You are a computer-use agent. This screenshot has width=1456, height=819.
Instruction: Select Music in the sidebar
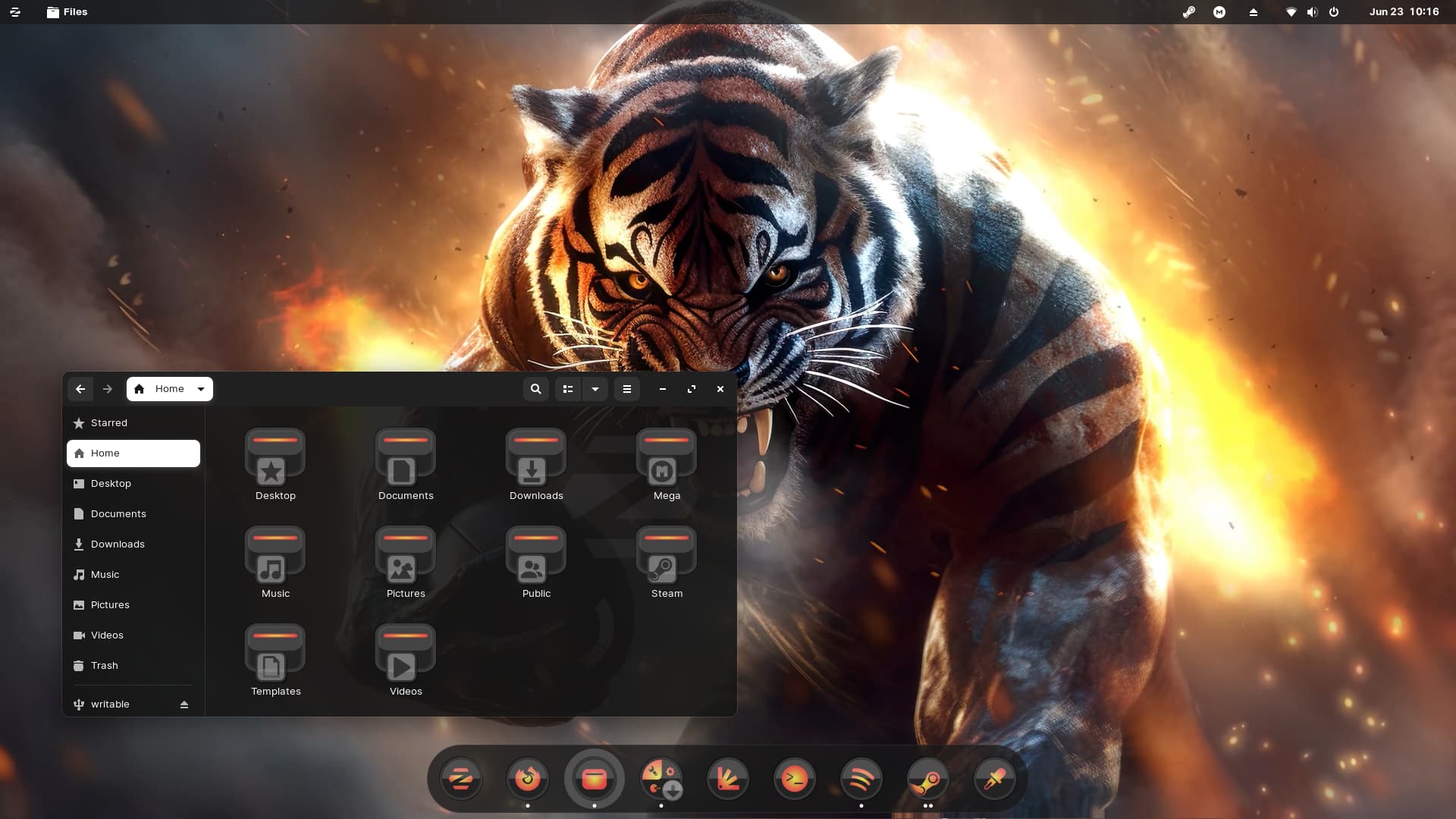coord(133,575)
